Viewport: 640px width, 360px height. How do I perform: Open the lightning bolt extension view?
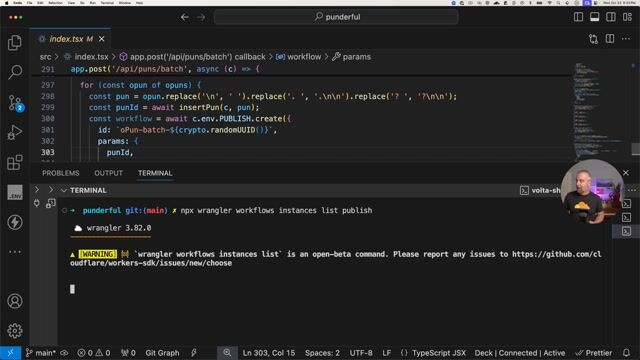[x=15, y=222]
